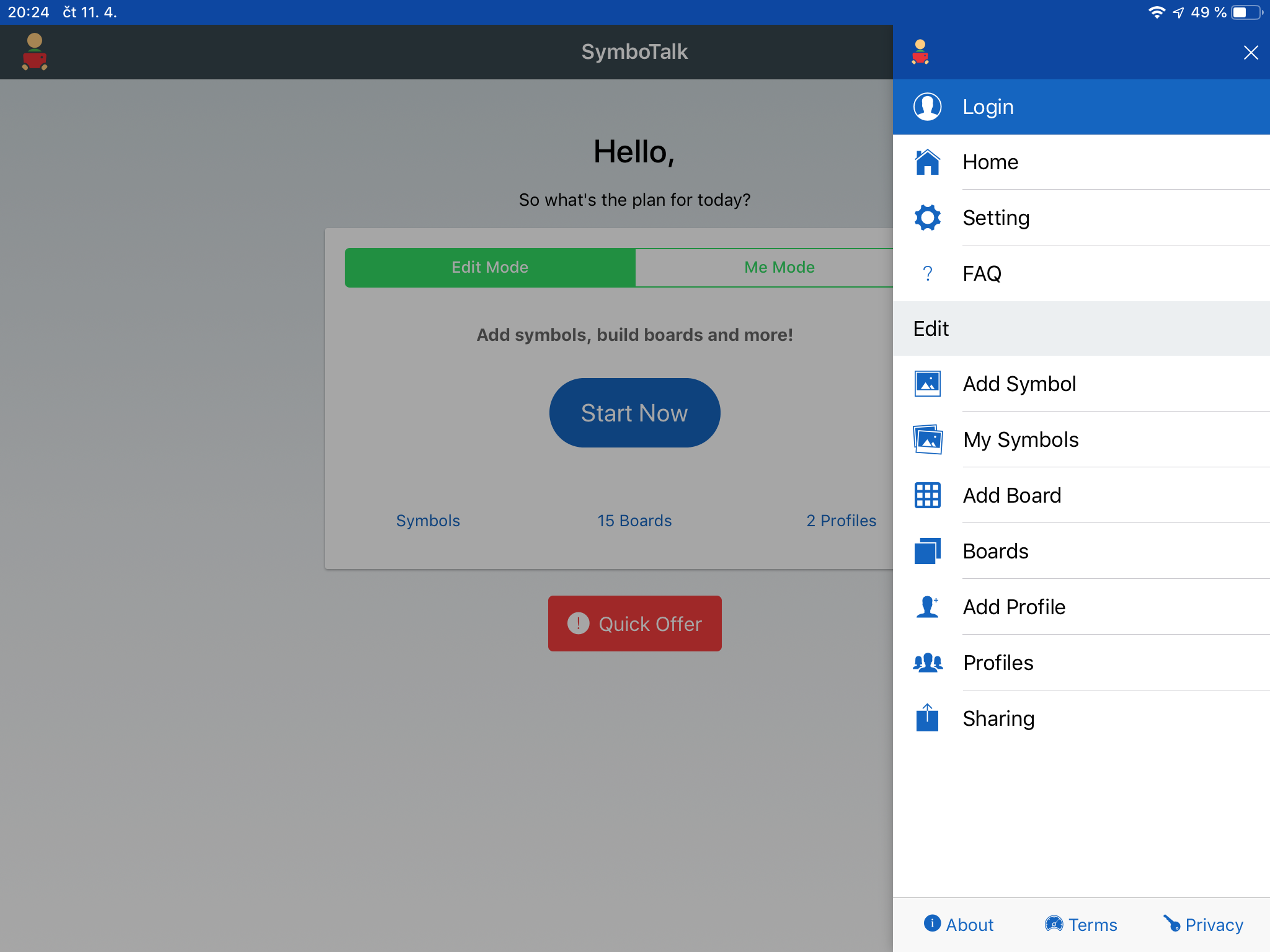This screenshot has height=952, width=1270.
Task: Open the Privacy link in footer
Action: click(1203, 924)
